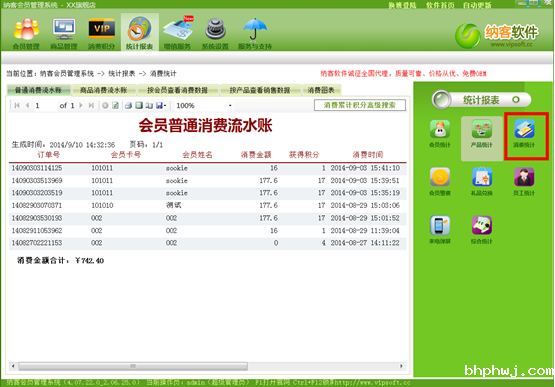Expand the 100% zoom dropdown
The image size is (555, 387).
(230, 106)
